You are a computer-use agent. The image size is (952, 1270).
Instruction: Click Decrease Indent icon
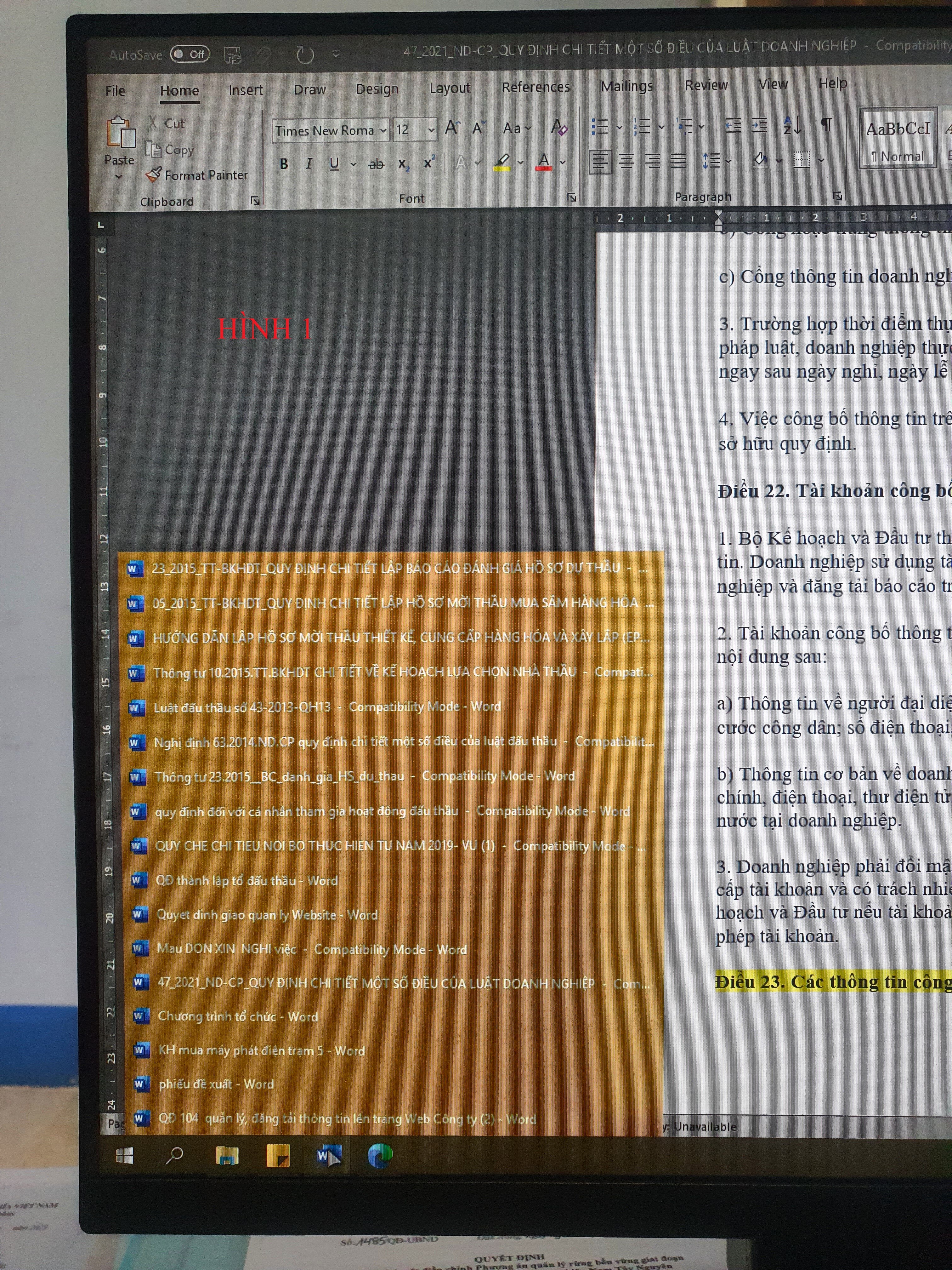coord(733,125)
